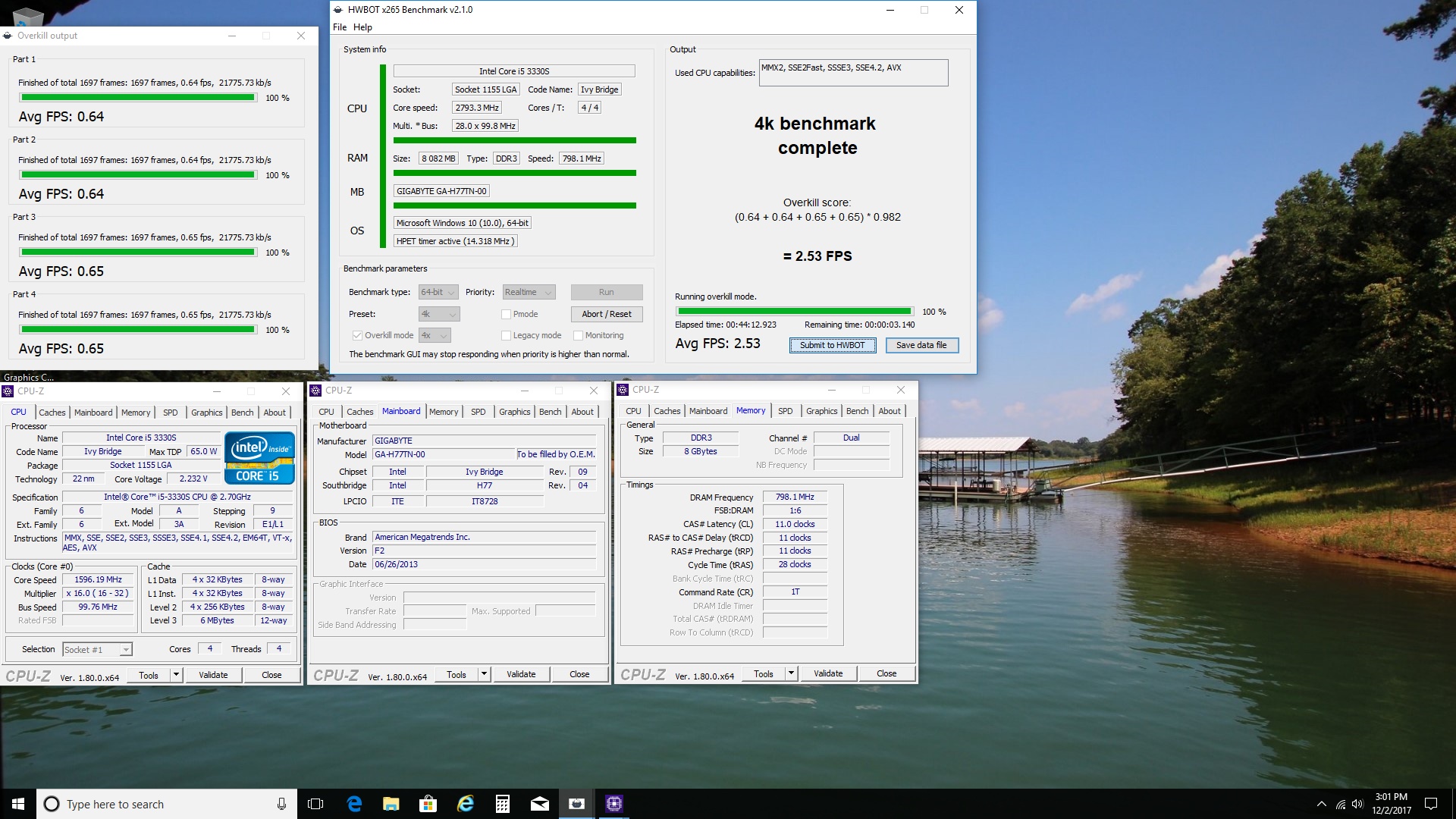
Task: Enable the Pmode checkbox
Action: (506, 314)
